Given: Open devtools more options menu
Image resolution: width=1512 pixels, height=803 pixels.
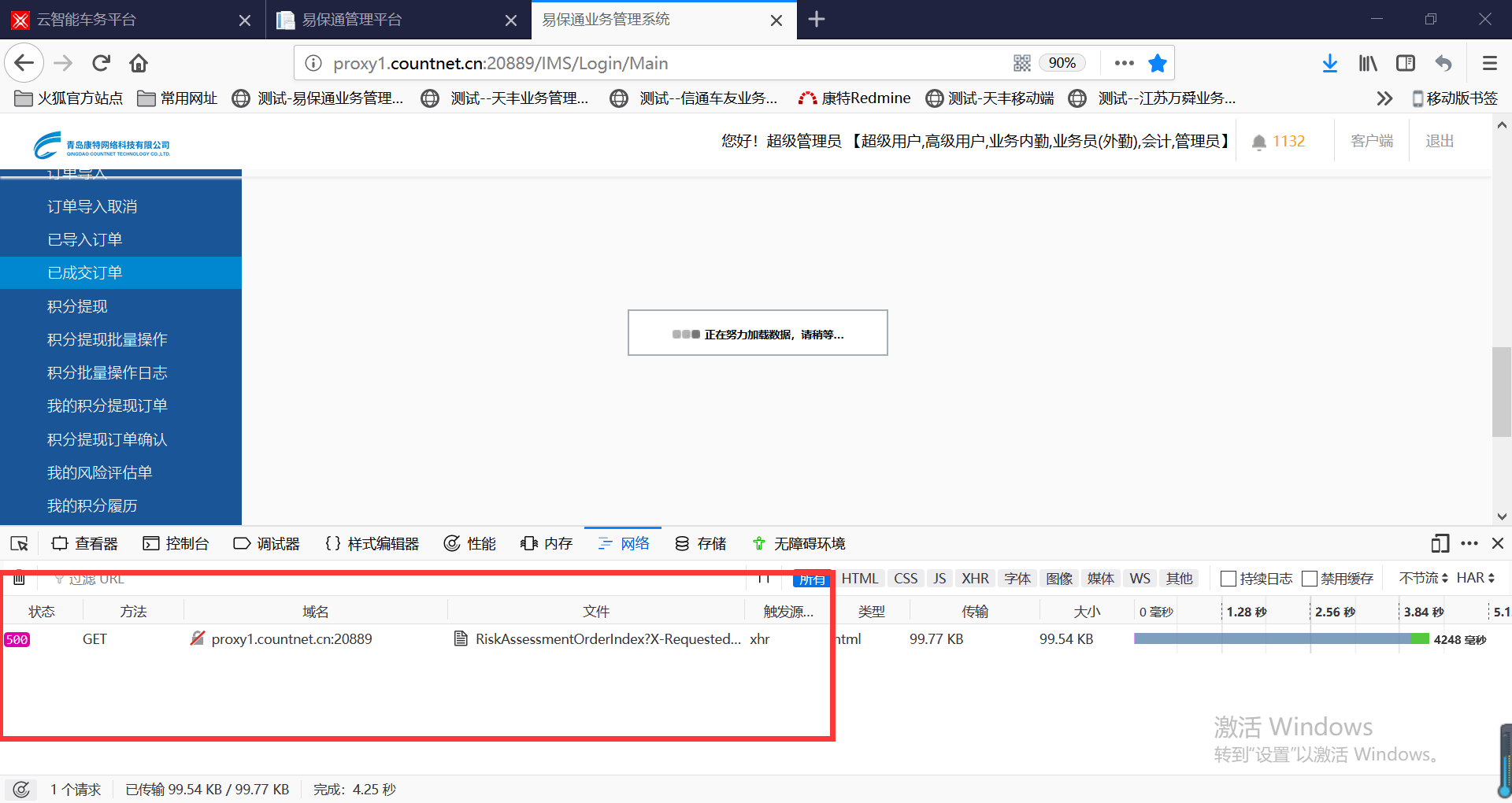Looking at the screenshot, I should 1469,543.
